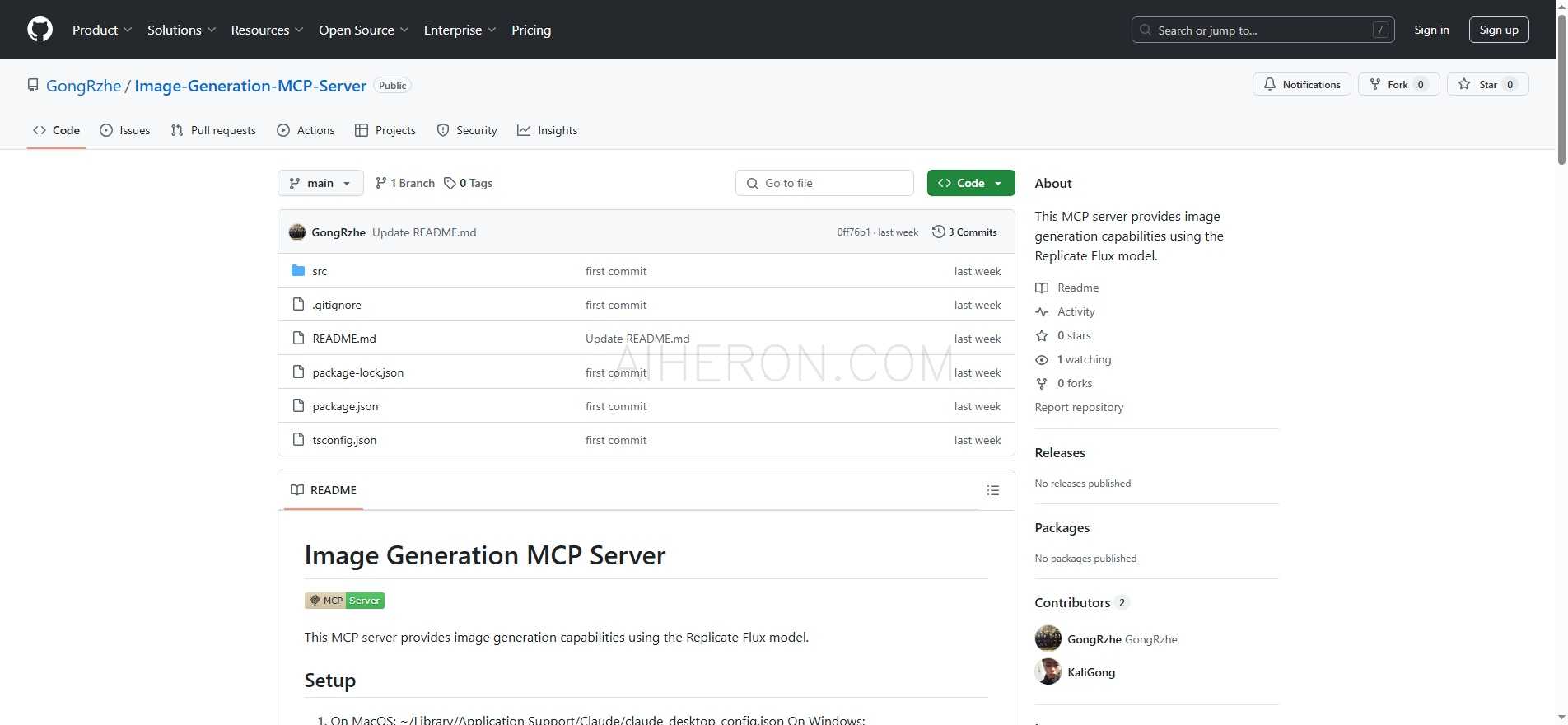This screenshot has width=1568, height=725.
Task: Click the bell icon in the Notifications button
Action: pyautogui.click(x=1270, y=84)
